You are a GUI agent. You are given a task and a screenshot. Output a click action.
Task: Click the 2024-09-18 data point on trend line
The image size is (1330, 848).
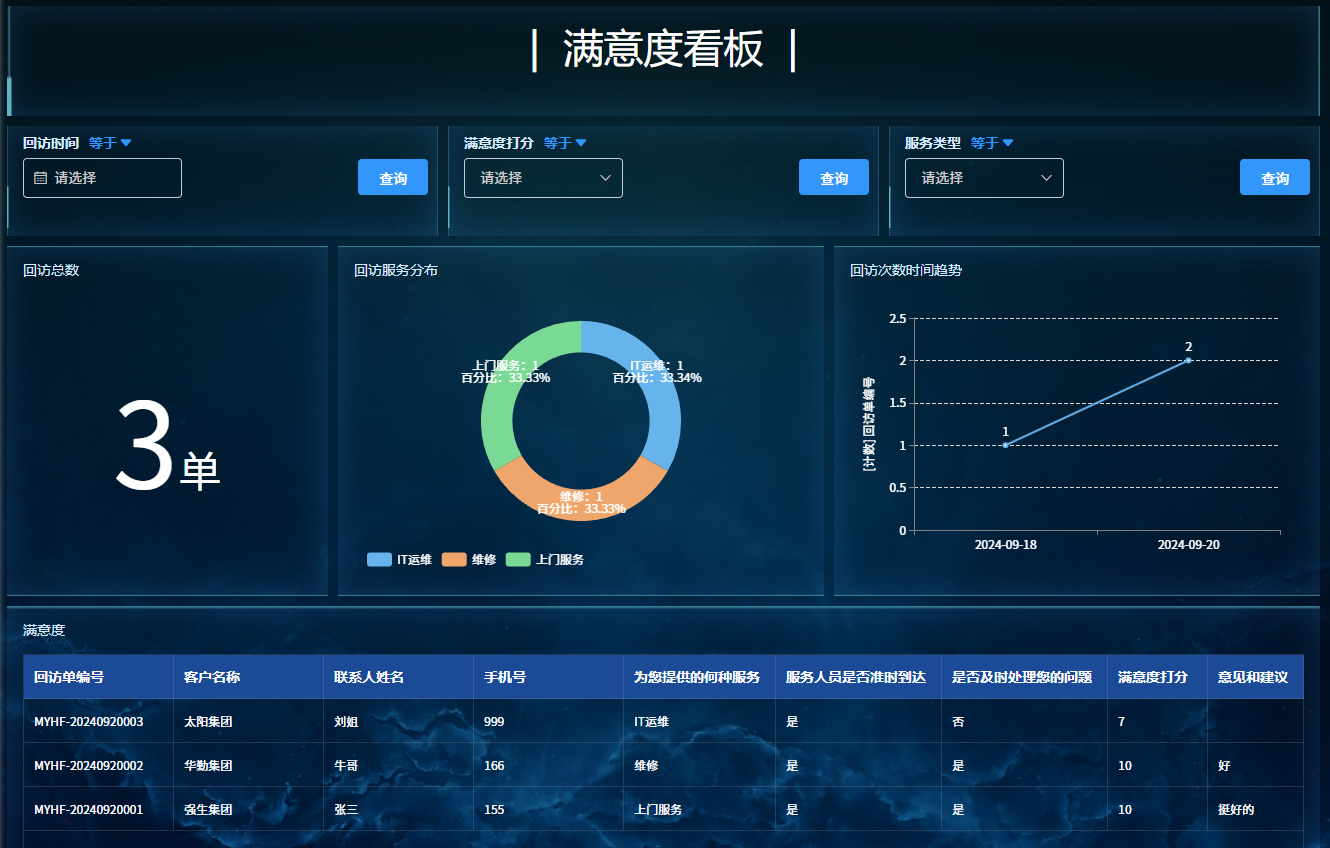[x=1005, y=445]
